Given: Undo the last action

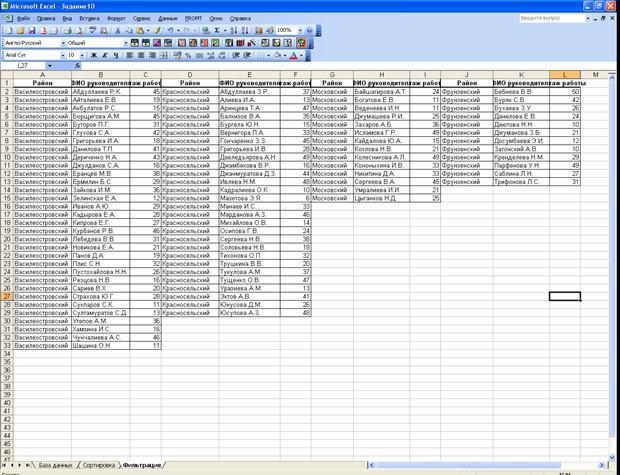Looking at the screenshot, I should 170,30.
